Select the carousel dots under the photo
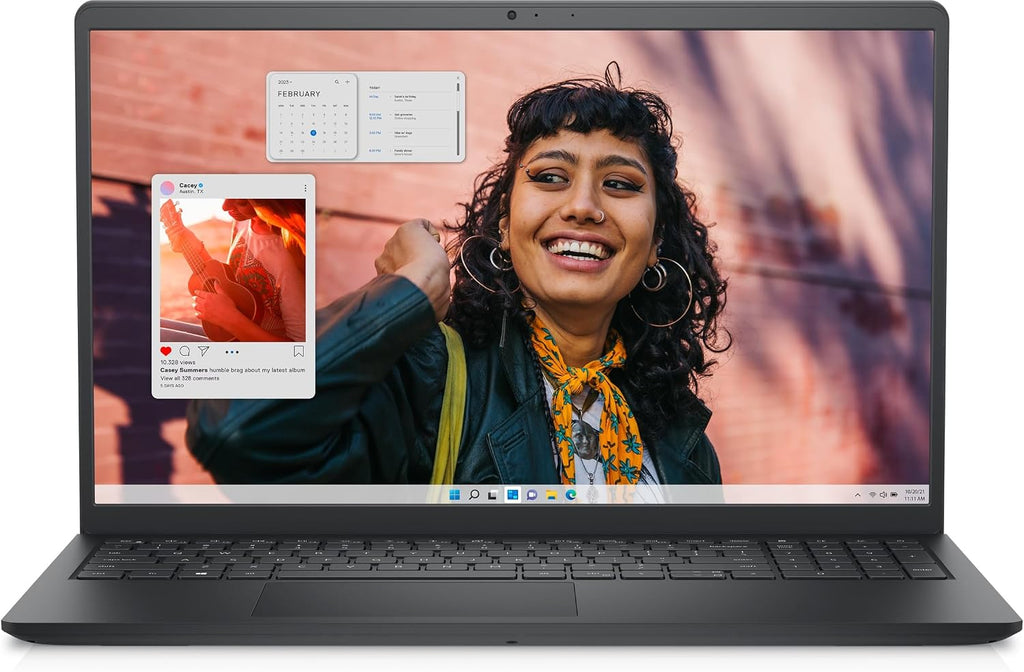 coord(232,352)
